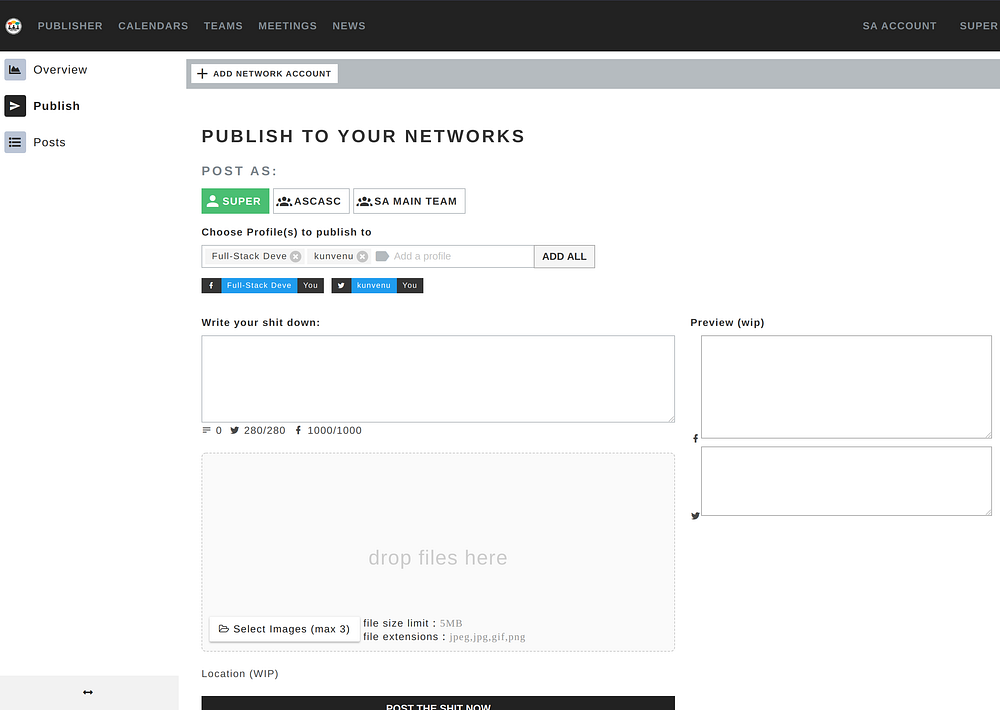Click the app logo in top bar

point(13,26)
